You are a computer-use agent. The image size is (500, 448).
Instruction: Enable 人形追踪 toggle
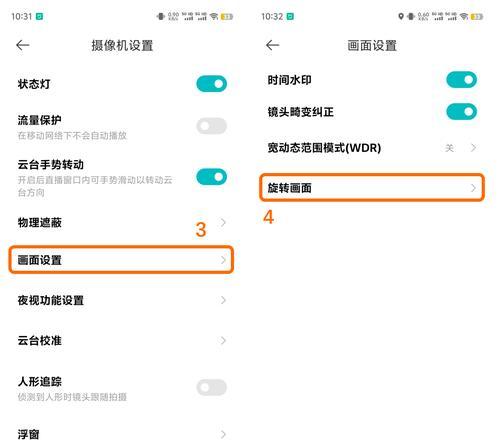click(212, 387)
